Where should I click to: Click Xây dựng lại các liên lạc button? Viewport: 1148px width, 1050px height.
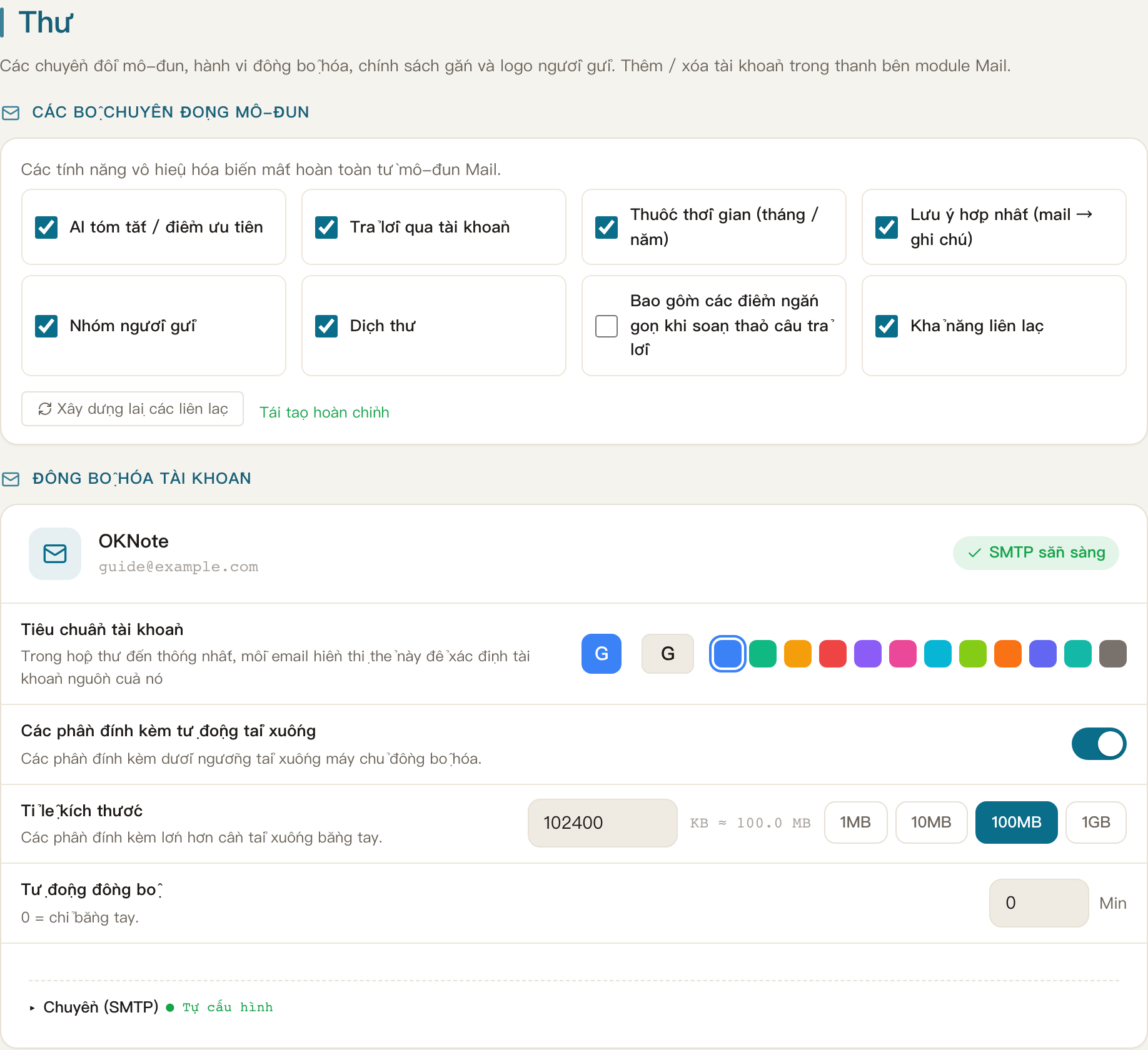[133, 409]
